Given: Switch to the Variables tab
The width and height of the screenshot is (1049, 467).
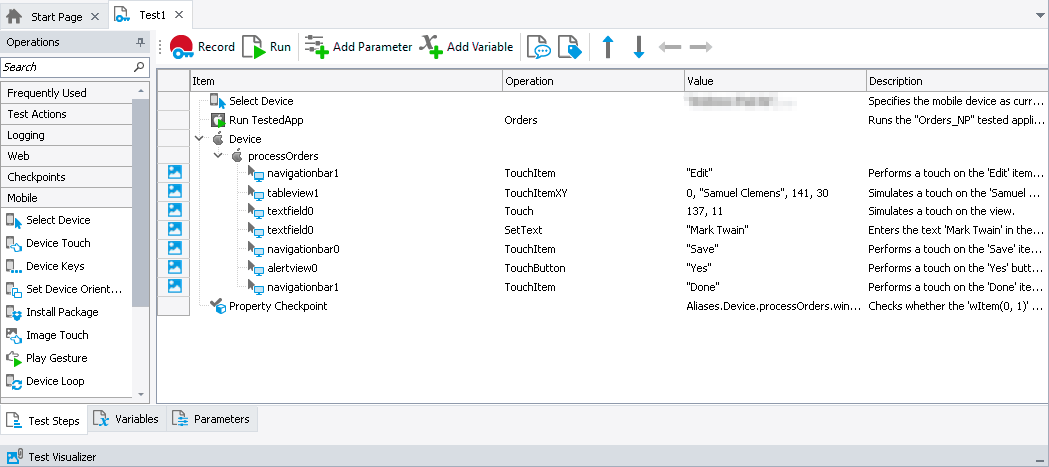Looking at the screenshot, I should click(x=127, y=420).
